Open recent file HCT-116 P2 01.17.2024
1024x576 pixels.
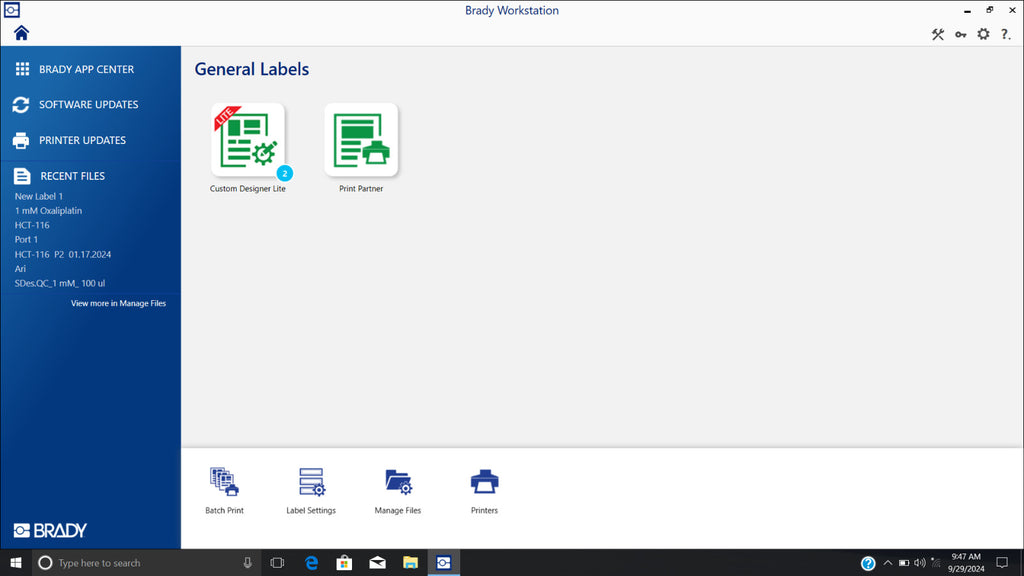pyautogui.click(x=63, y=255)
